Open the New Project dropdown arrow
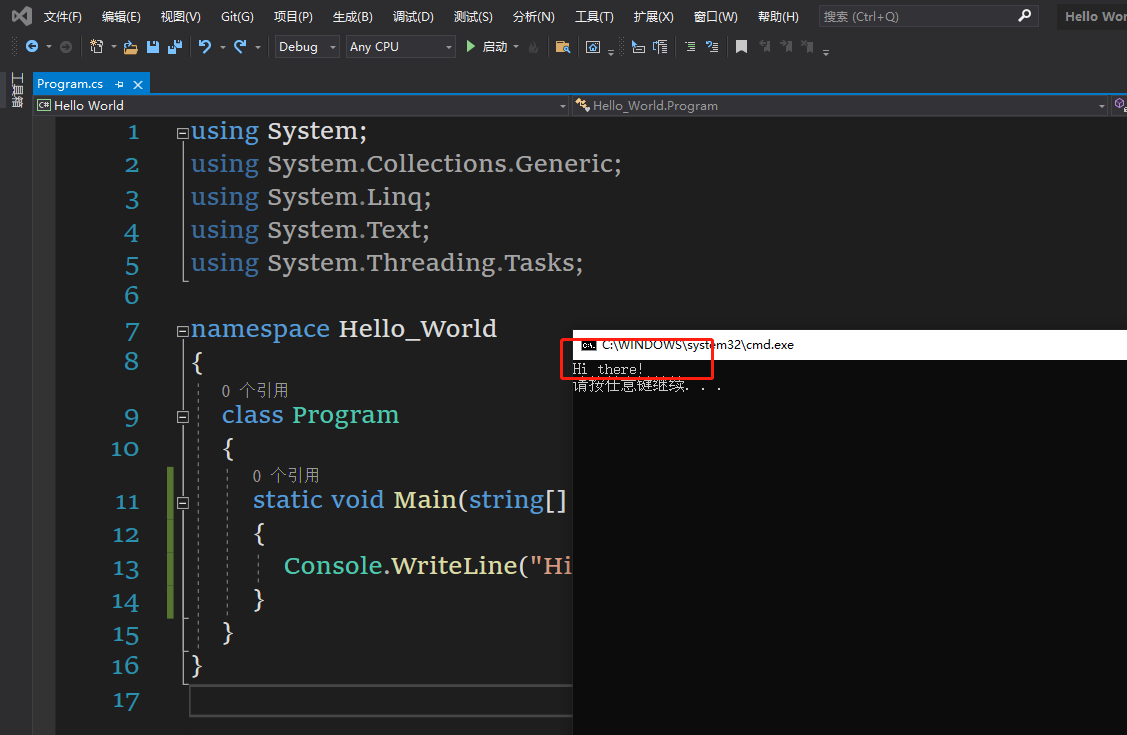Screen dimensions: 1127x735 (114, 47)
